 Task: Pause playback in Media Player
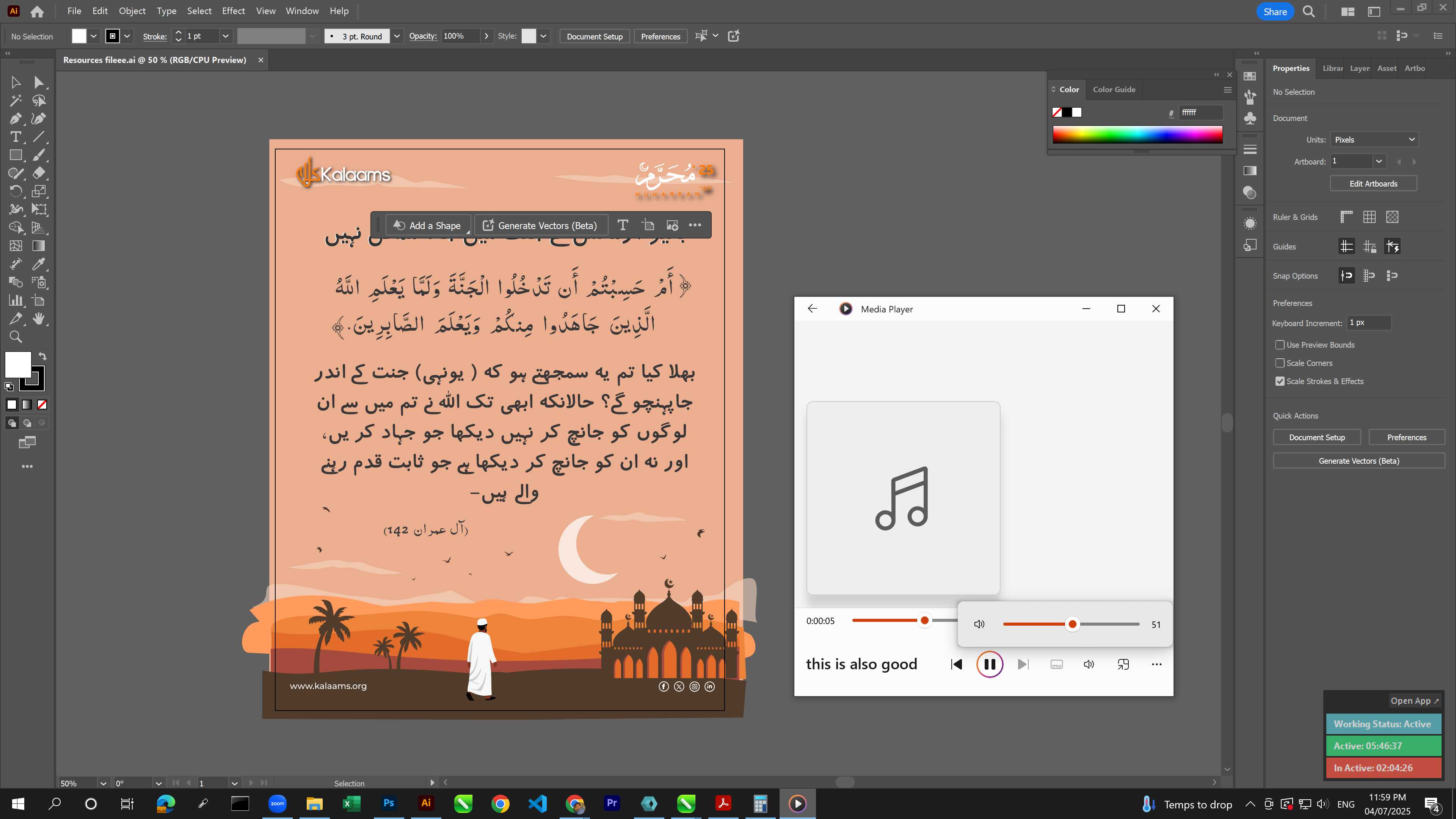[990, 664]
